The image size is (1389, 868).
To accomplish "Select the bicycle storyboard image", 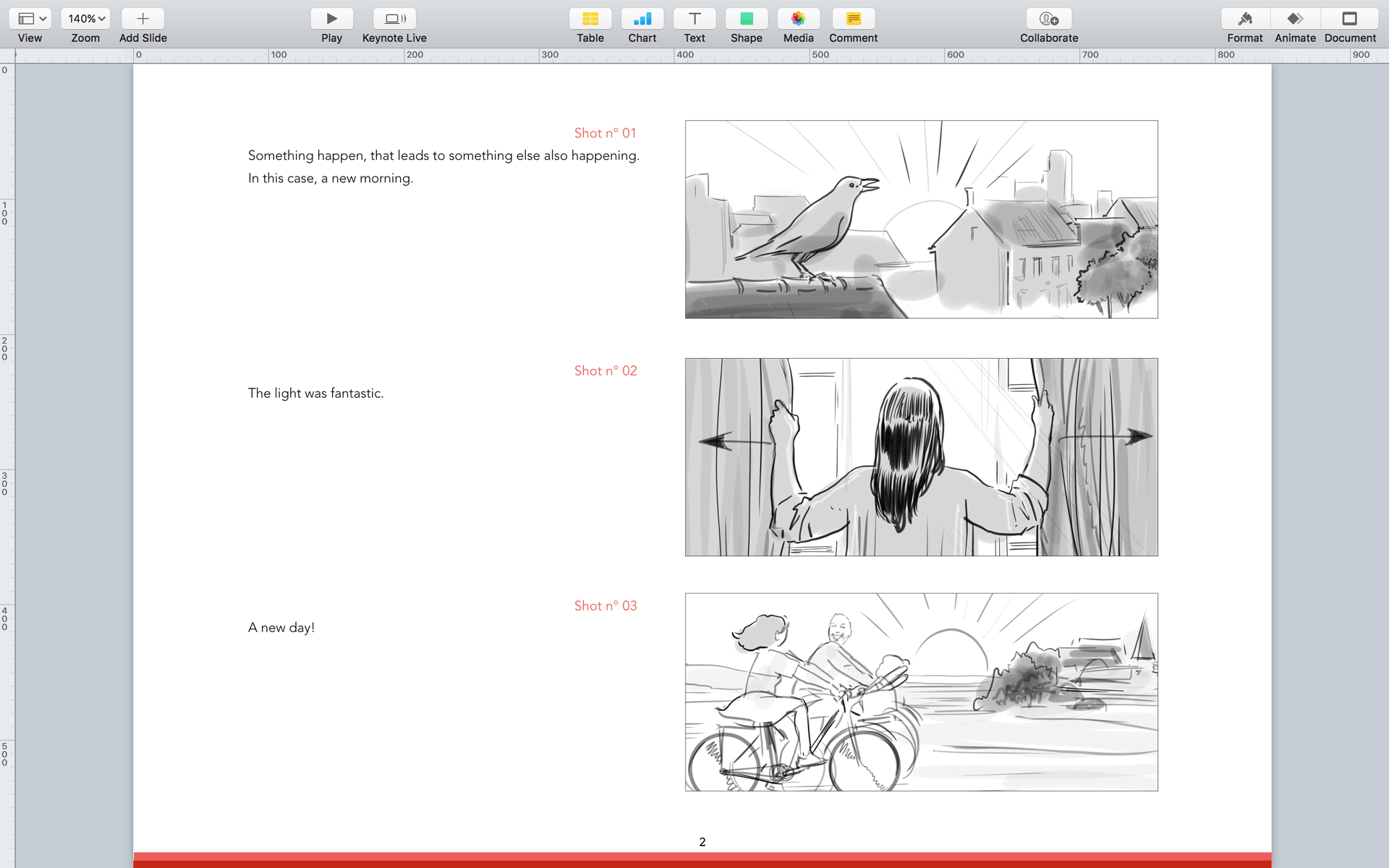I will click(x=921, y=692).
